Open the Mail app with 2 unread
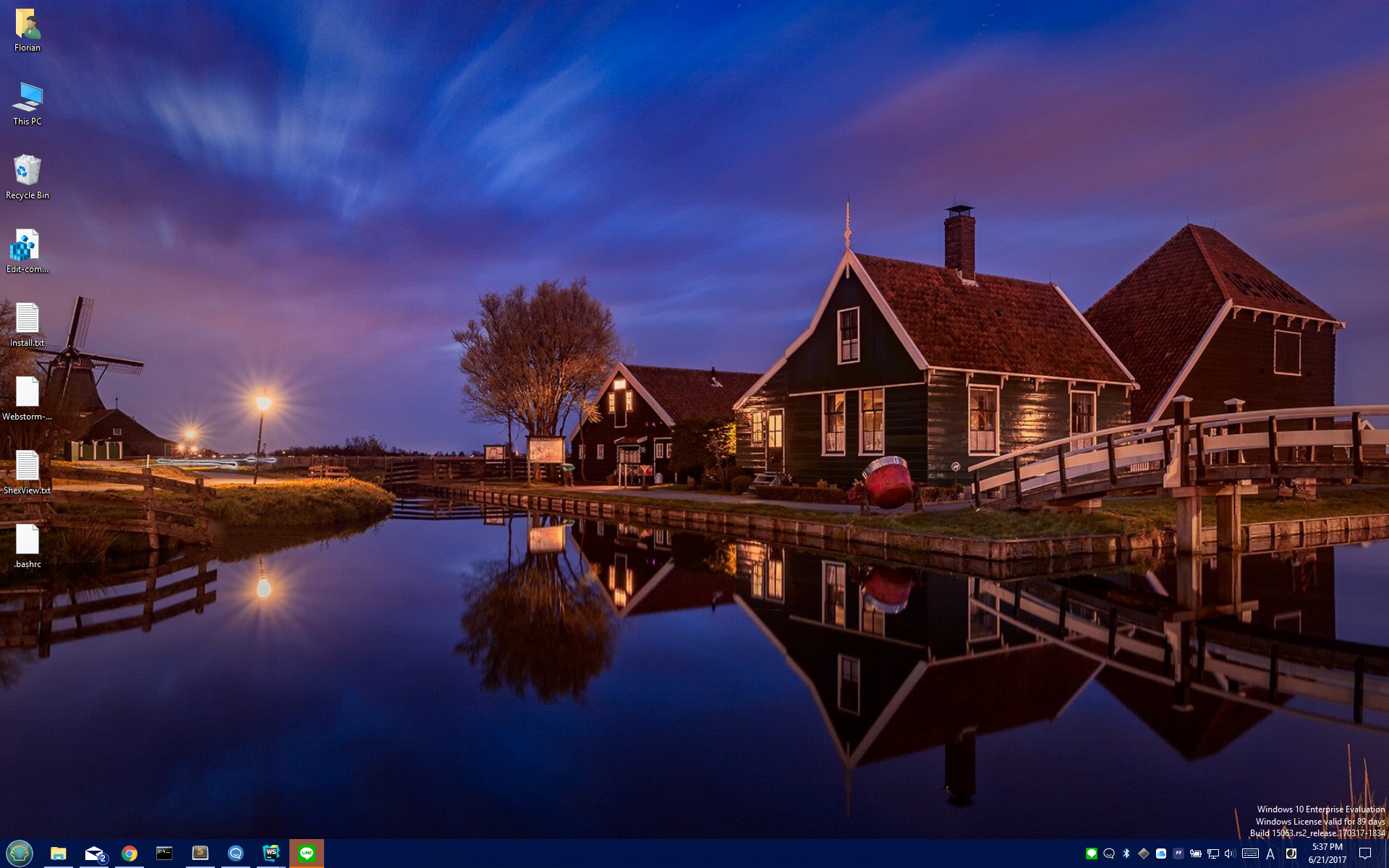This screenshot has height=868, width=1389. pos(94,854)
